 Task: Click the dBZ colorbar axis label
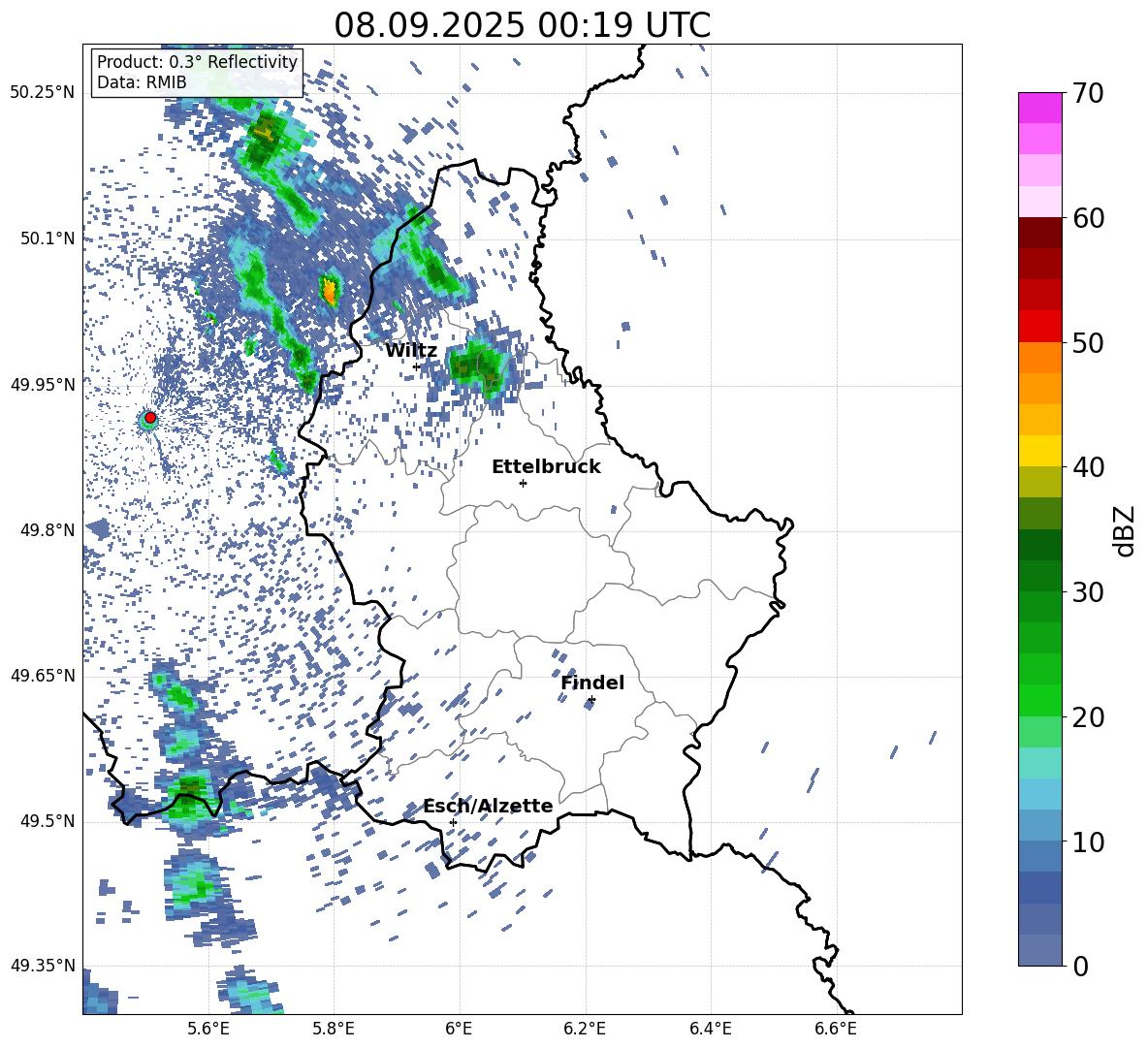(1126, 530)
